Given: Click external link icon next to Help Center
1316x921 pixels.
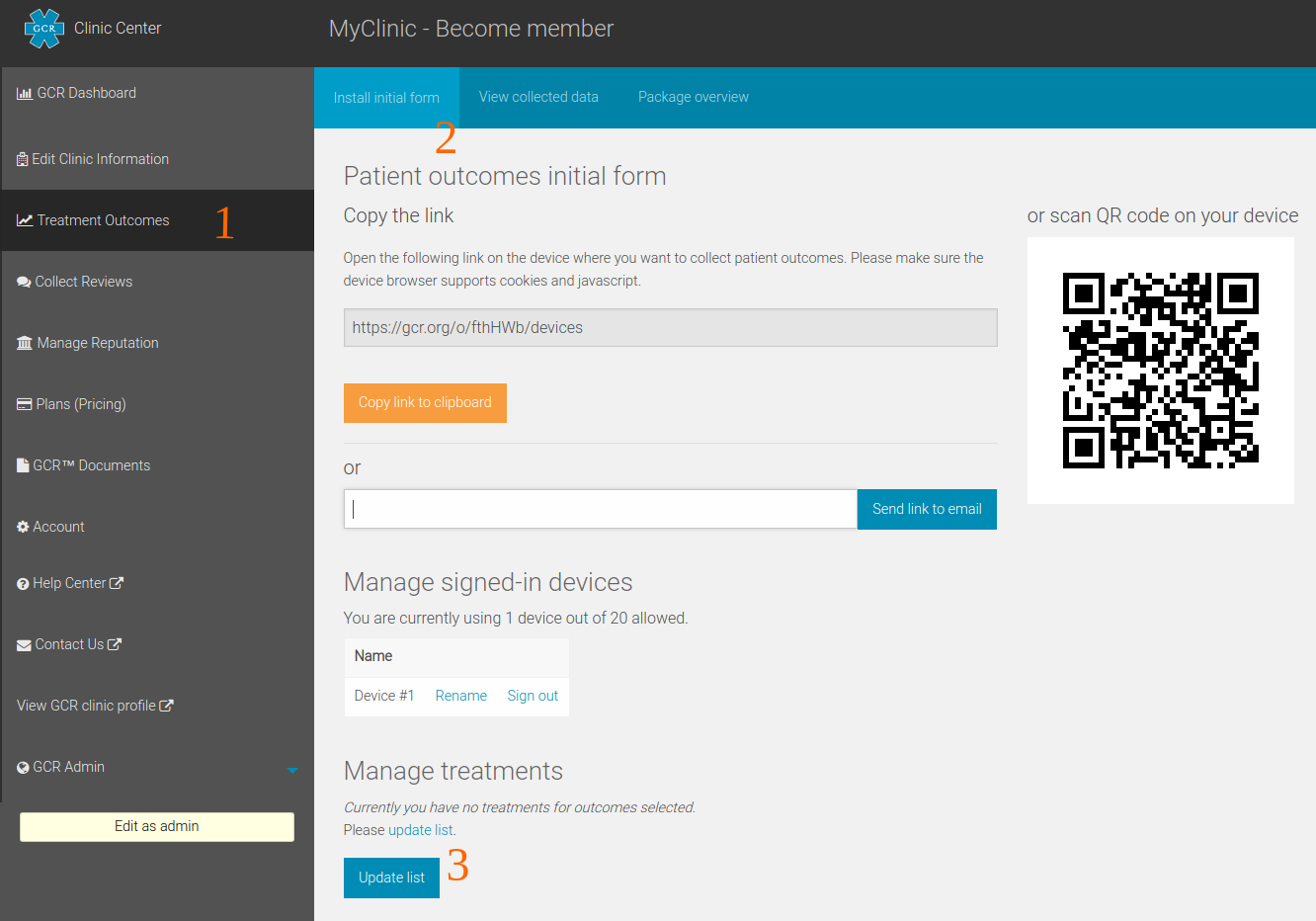Looking at the screenshot, I should (117, 583).
